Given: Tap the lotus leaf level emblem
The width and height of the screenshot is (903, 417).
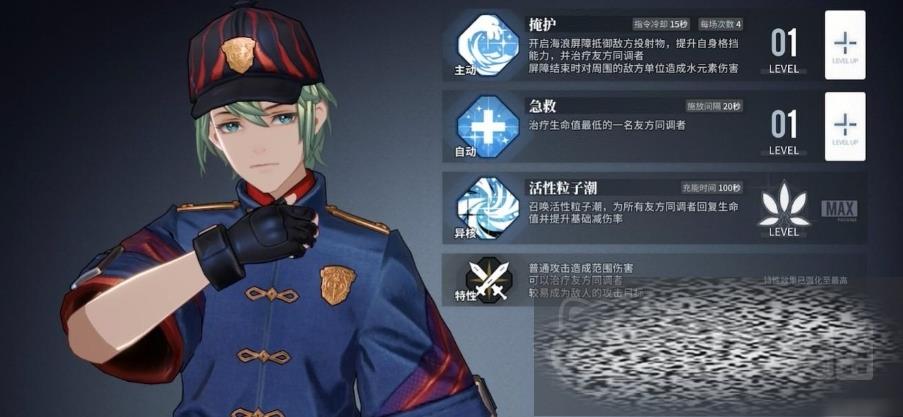Looking at the screenshot, I should tap(784, 205).
